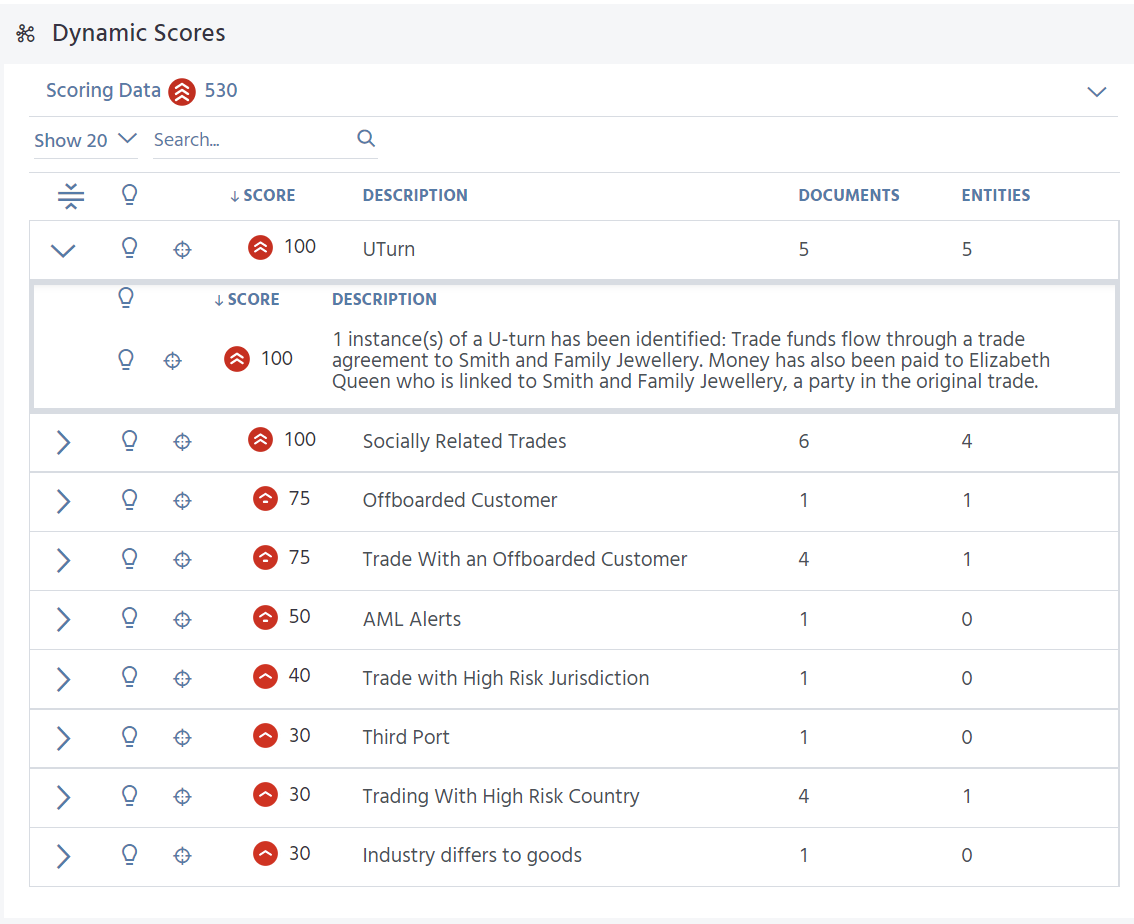Click the target icon on Trading With High Risk Country

(182, 796)
